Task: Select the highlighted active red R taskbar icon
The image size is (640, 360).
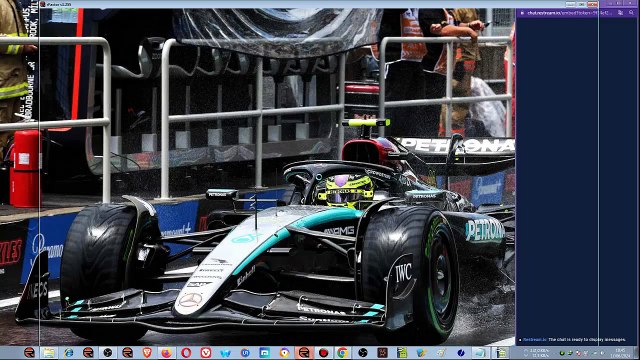Action: click(x=304, y=353)
